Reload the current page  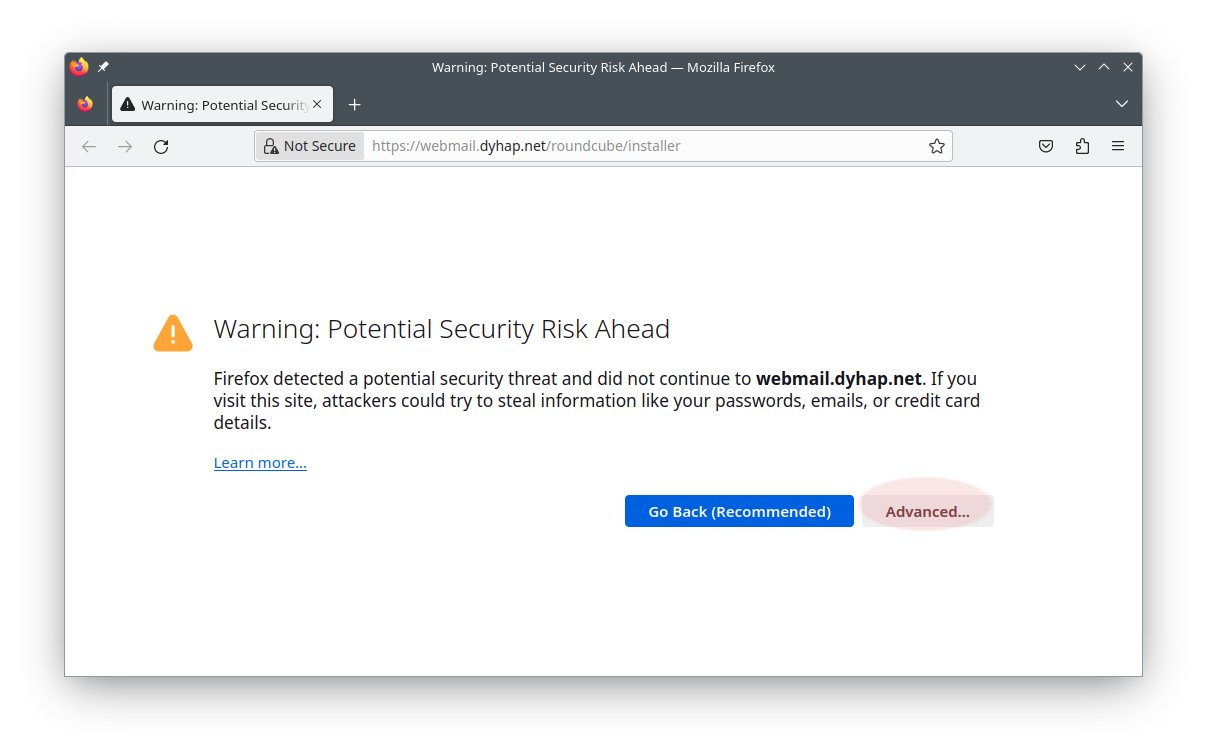pyautogui.click(x=161, y=146)
